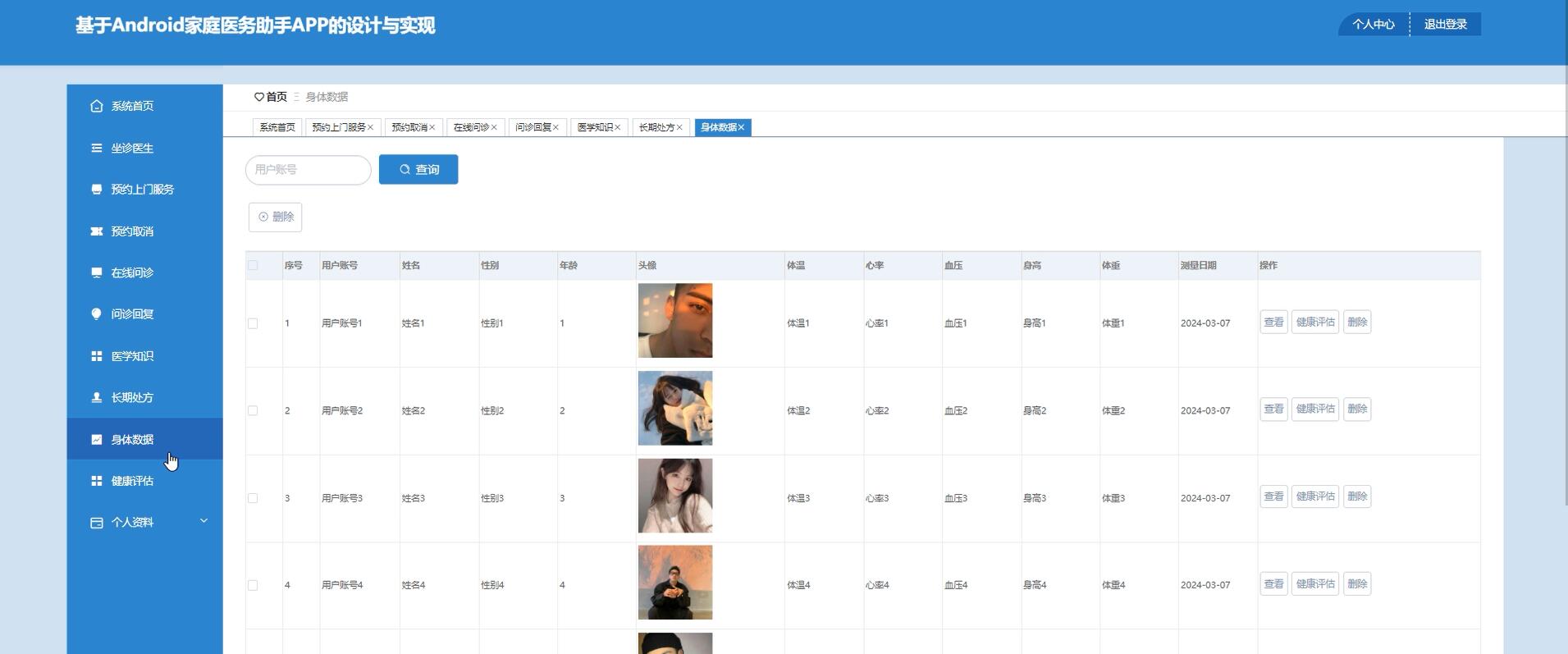This screenshot has height=654, width=1568.
Task: Click the heart icon beside 首页 breadcrumb
Action: (259, 97)
